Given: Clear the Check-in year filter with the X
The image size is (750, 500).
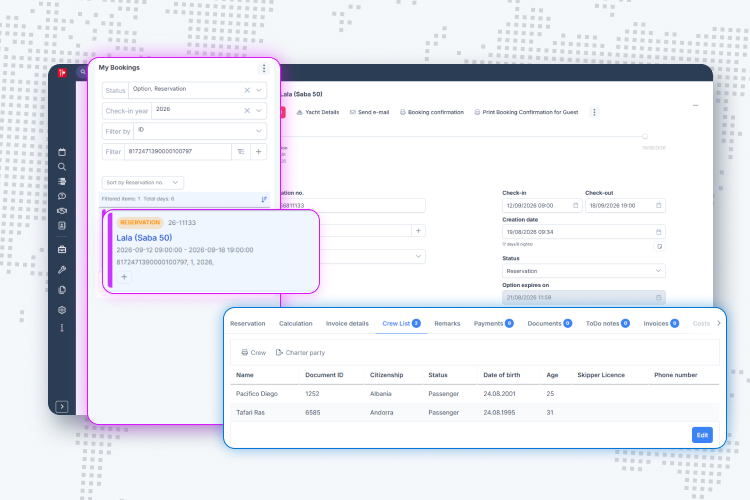Looking at the screenshot, I should coord(247,111).
